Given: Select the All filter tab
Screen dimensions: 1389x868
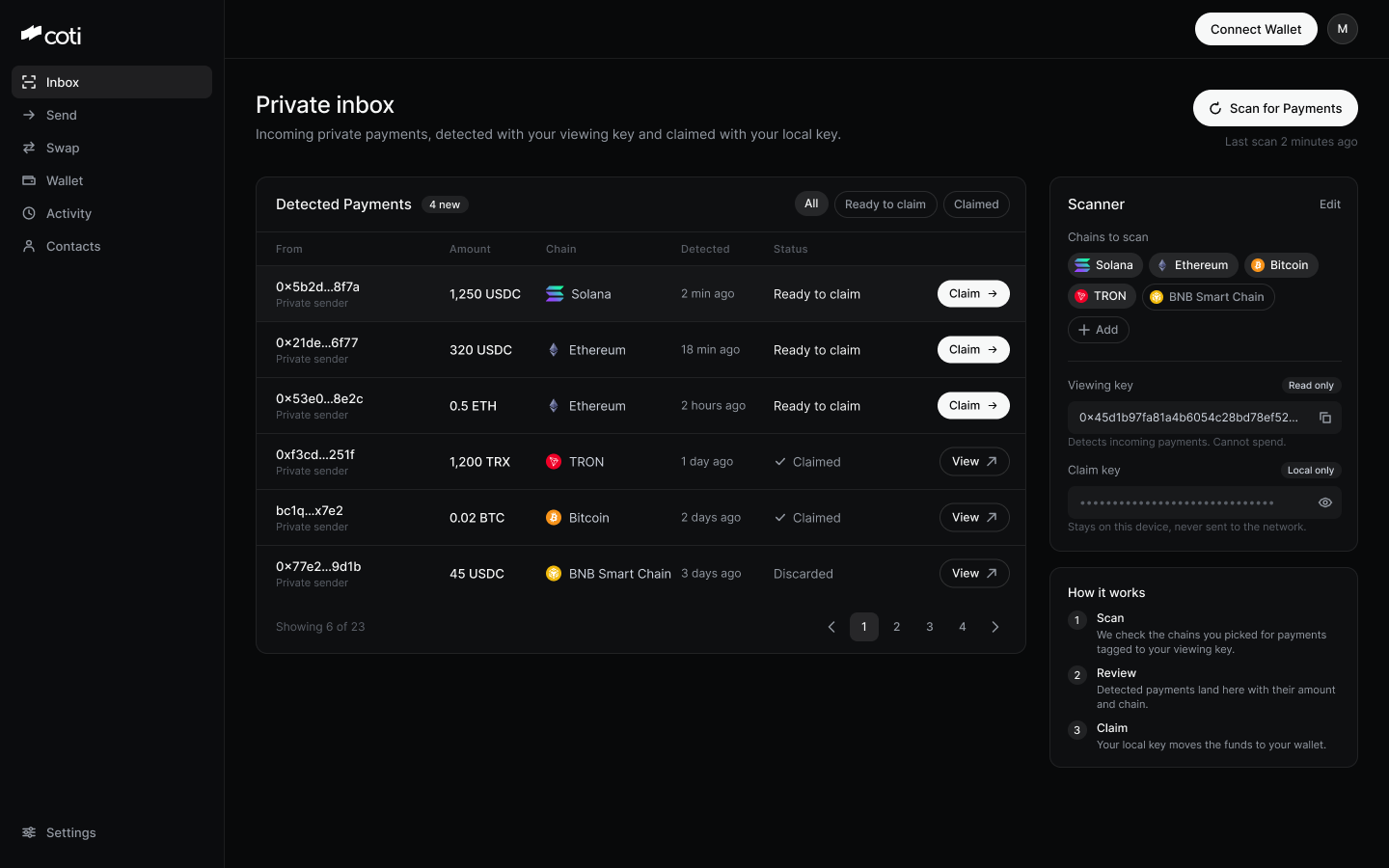Looking at the screenshot, I should click(x=811, y=203).
